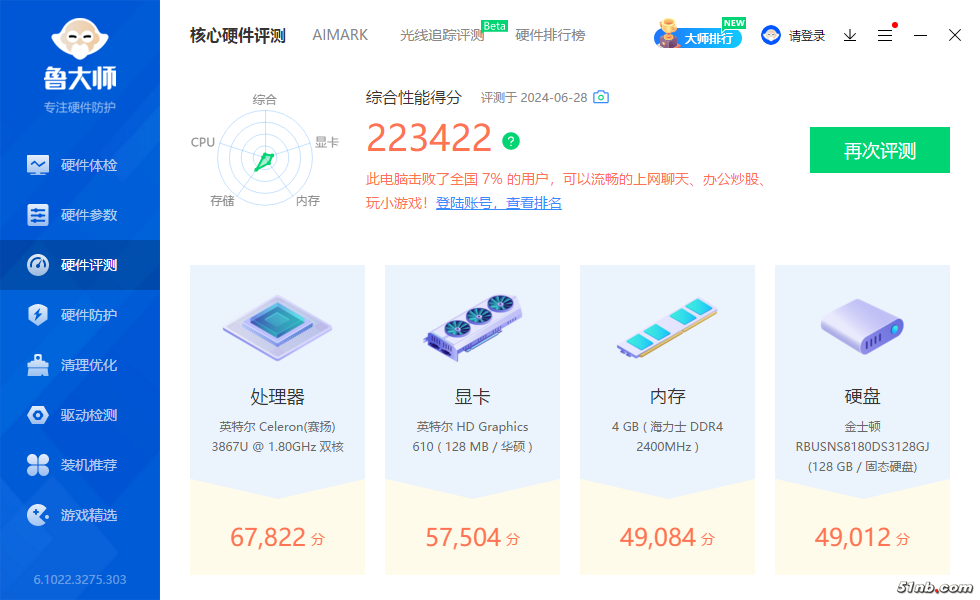Select 硬件评测 in the sidebar

(80, 265)
